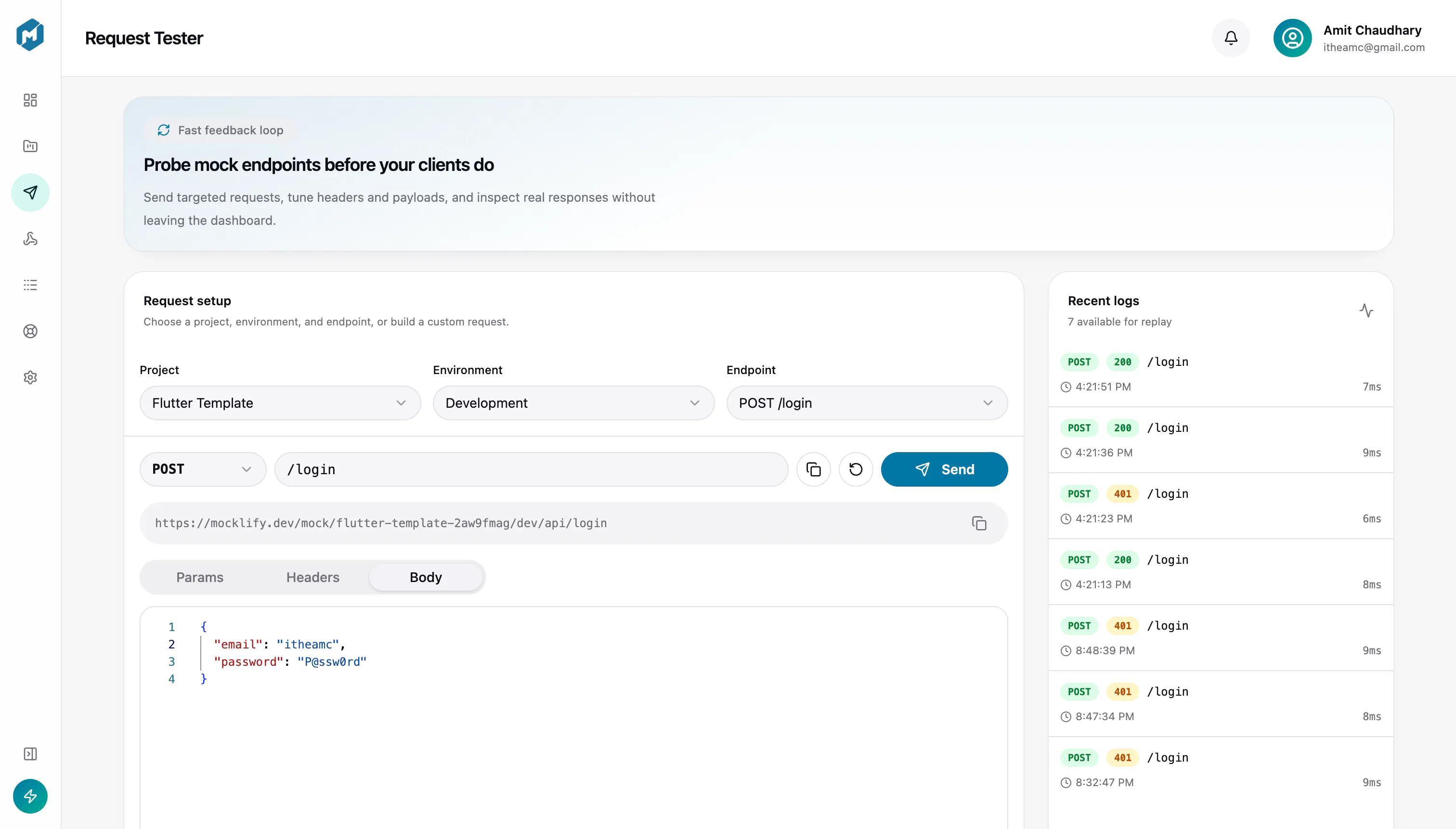
Task: Open the projects folder icon in sidebar
Action: click(x=30, y=146)
